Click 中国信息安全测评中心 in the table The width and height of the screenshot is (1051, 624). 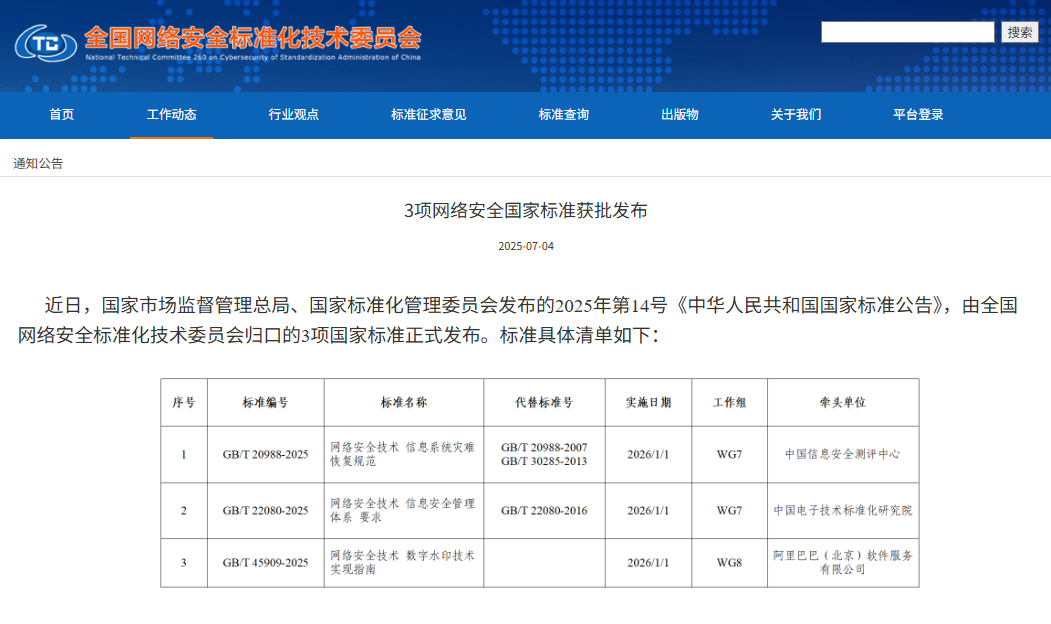[842, 454]
